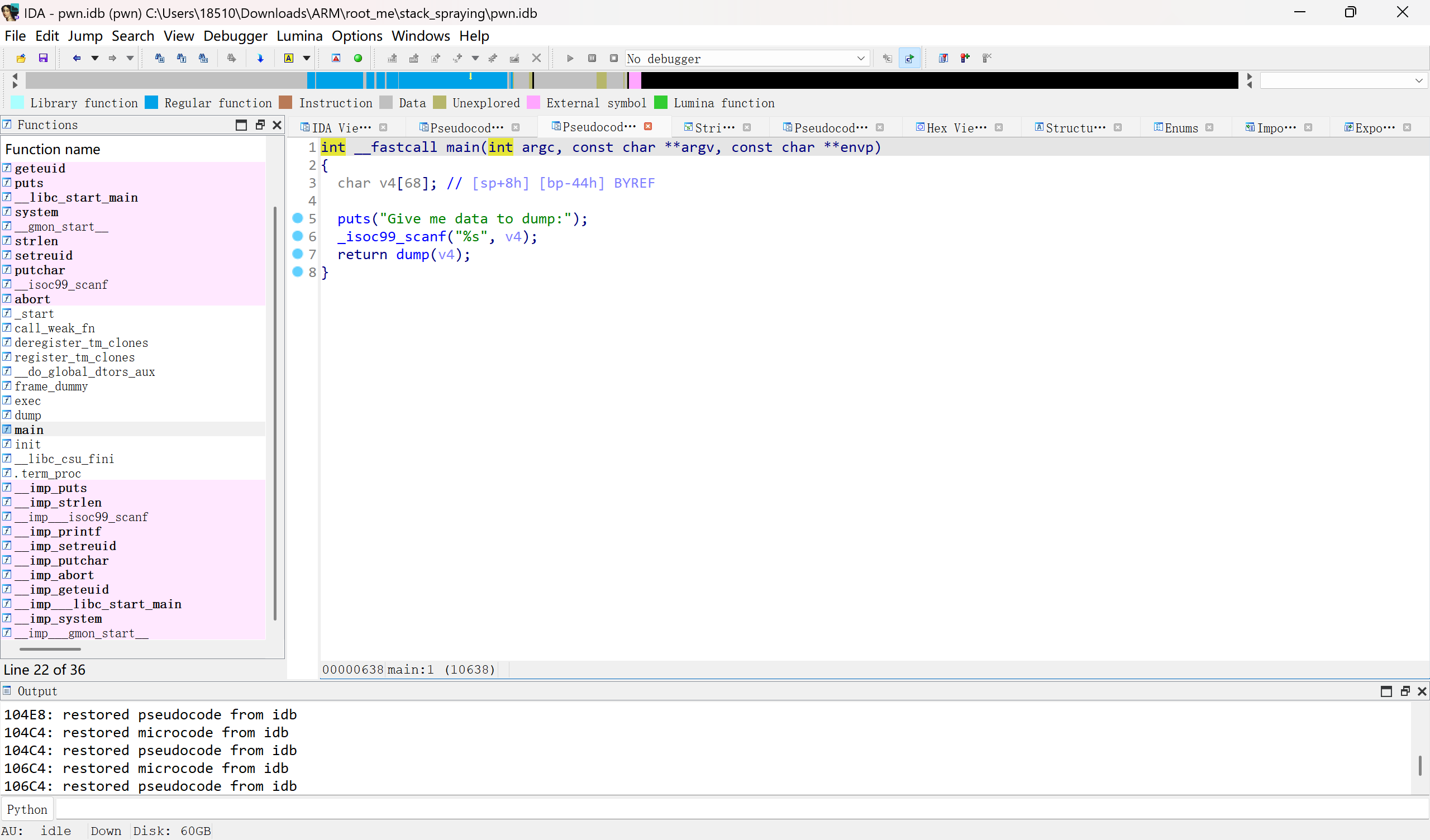Screen dimensions: 1430x840
Task: Click the green circle toolbar icon
Action: tap(358, 58)
